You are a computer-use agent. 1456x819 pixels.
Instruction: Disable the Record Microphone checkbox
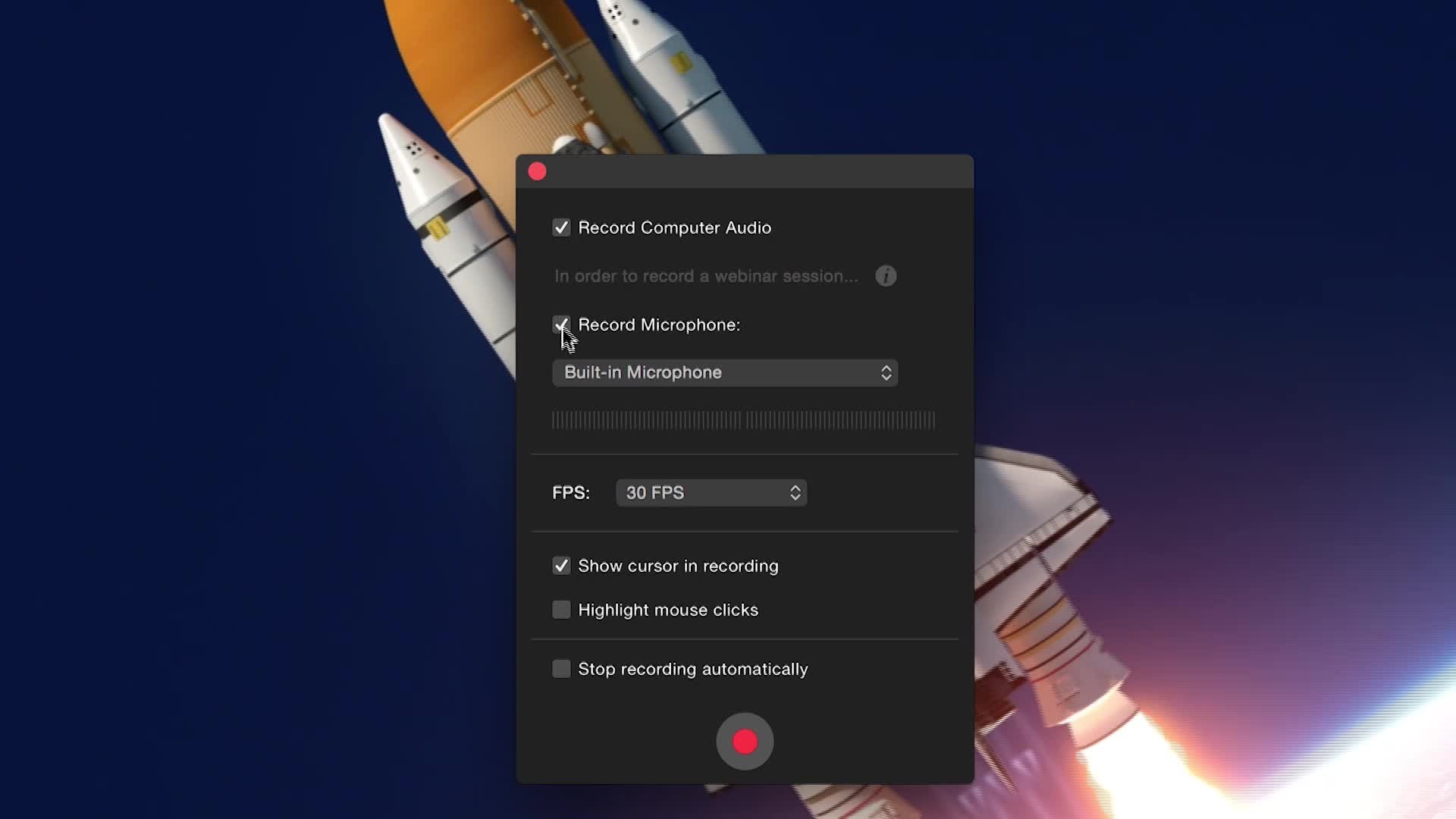click(x=561, y=325)
